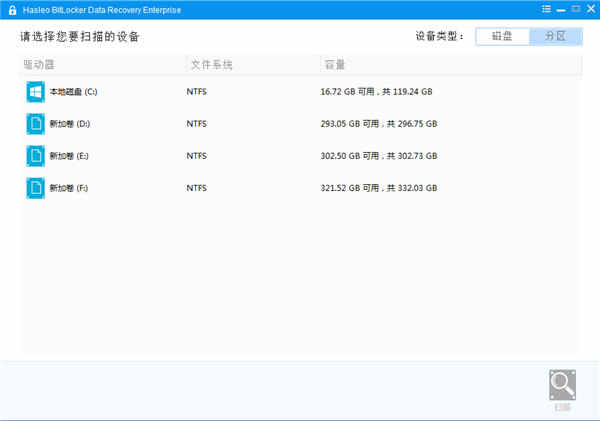Image resolution: width=600 pixels, height=421 pixels.
Task: Click the file icon for volume D:
Action: pos(36,124)
